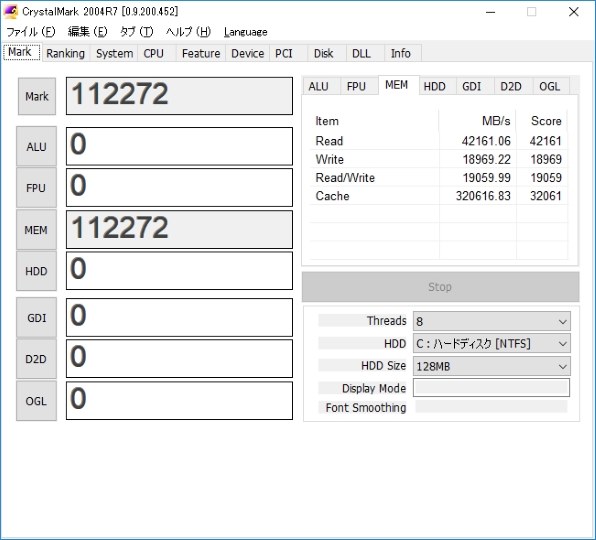
Task: Open the 編集 (E) menu
Action: (x=88, y=32)
